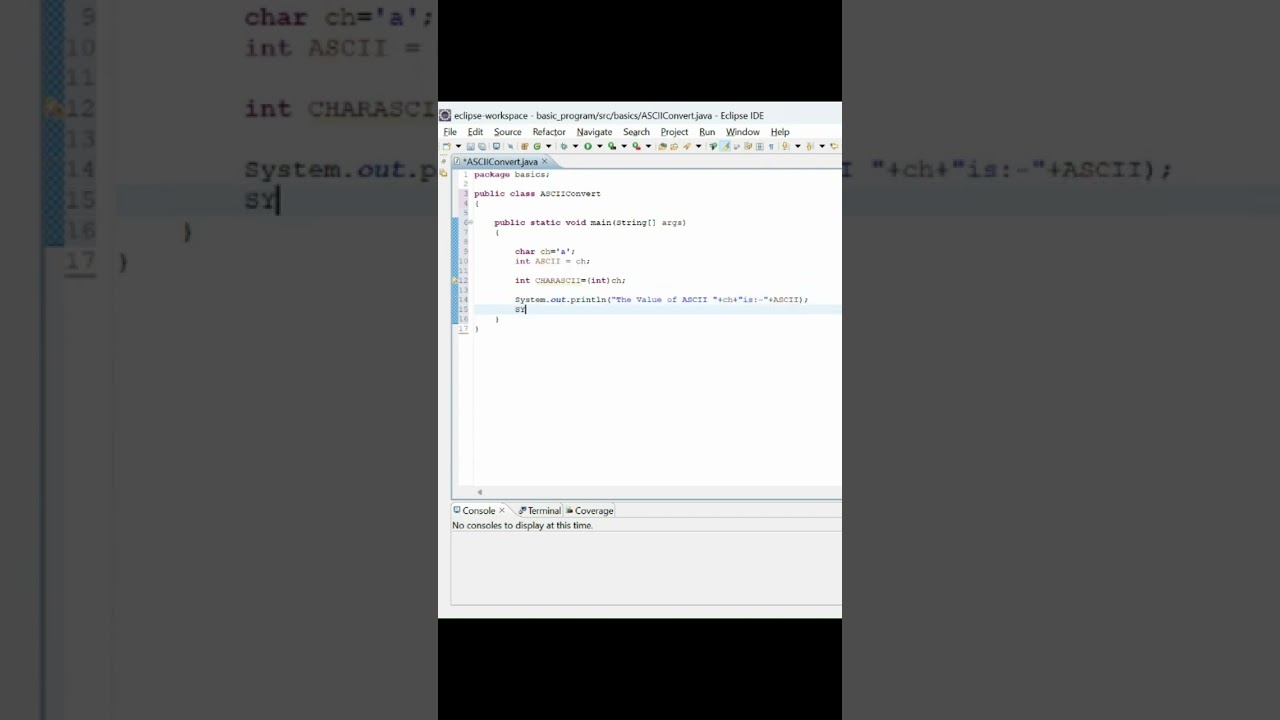Click the warning marker on line 12
The image size is (1280, 720).
pyautogui.click(x=455, y=281)
